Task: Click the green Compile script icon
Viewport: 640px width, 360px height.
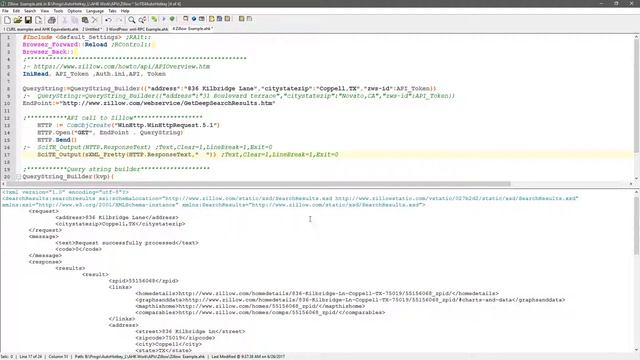Action: [154, 19]
